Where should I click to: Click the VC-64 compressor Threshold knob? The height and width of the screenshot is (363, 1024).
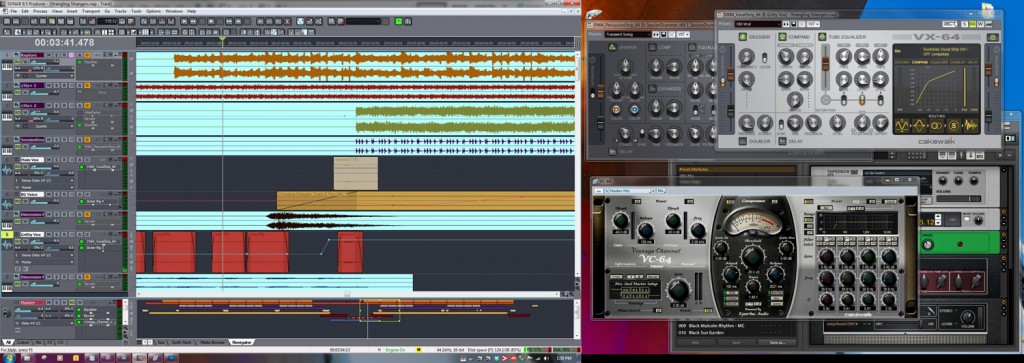point(752,256)
